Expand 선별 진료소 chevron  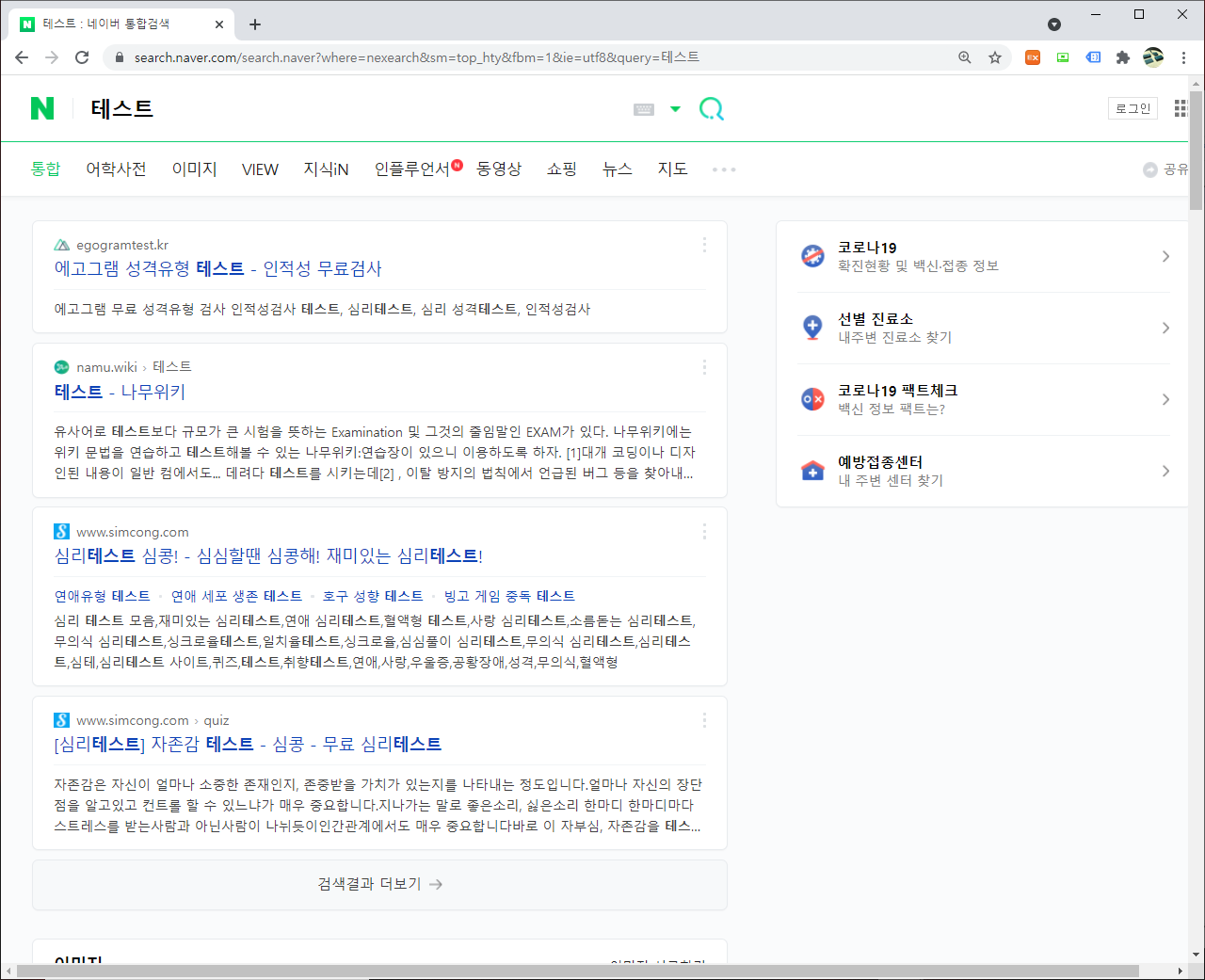1165,328
